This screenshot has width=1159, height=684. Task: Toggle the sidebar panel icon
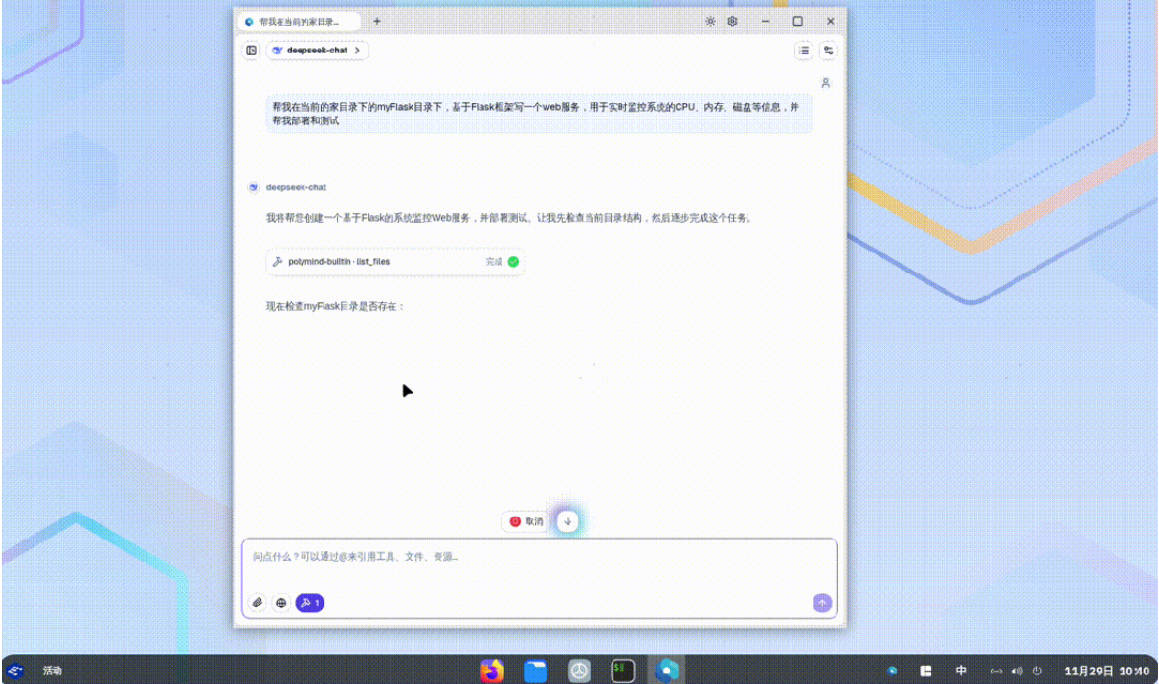(251, 50)
